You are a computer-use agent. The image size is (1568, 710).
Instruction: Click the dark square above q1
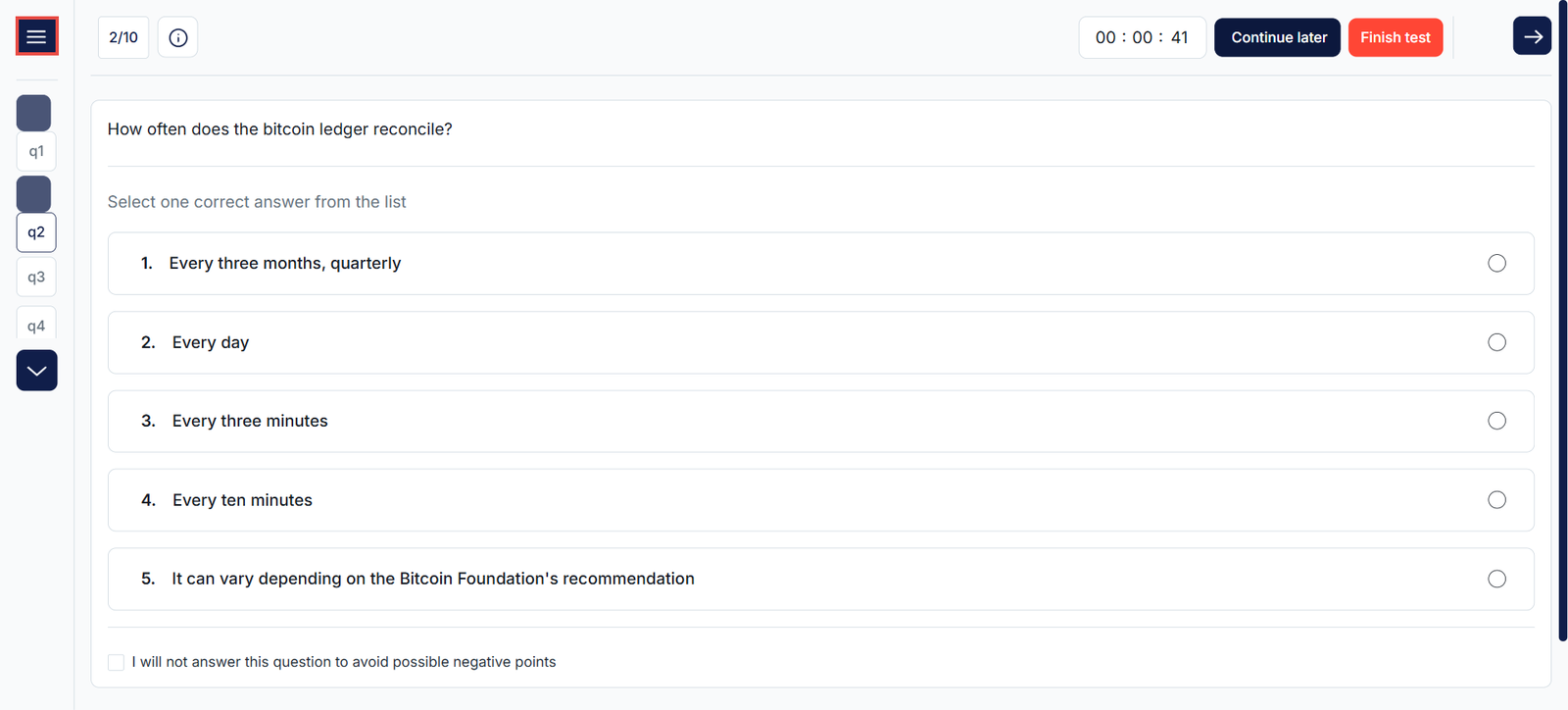click(x=33, y=113)
